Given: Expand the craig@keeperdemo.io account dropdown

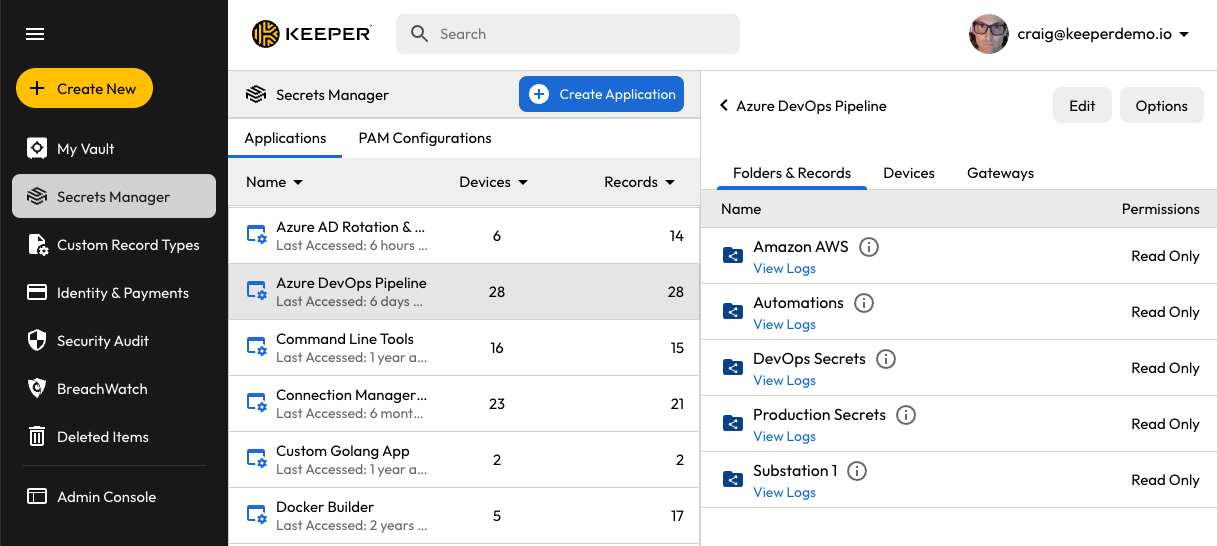Looking at the screenshot, I should click(1184, 35).
